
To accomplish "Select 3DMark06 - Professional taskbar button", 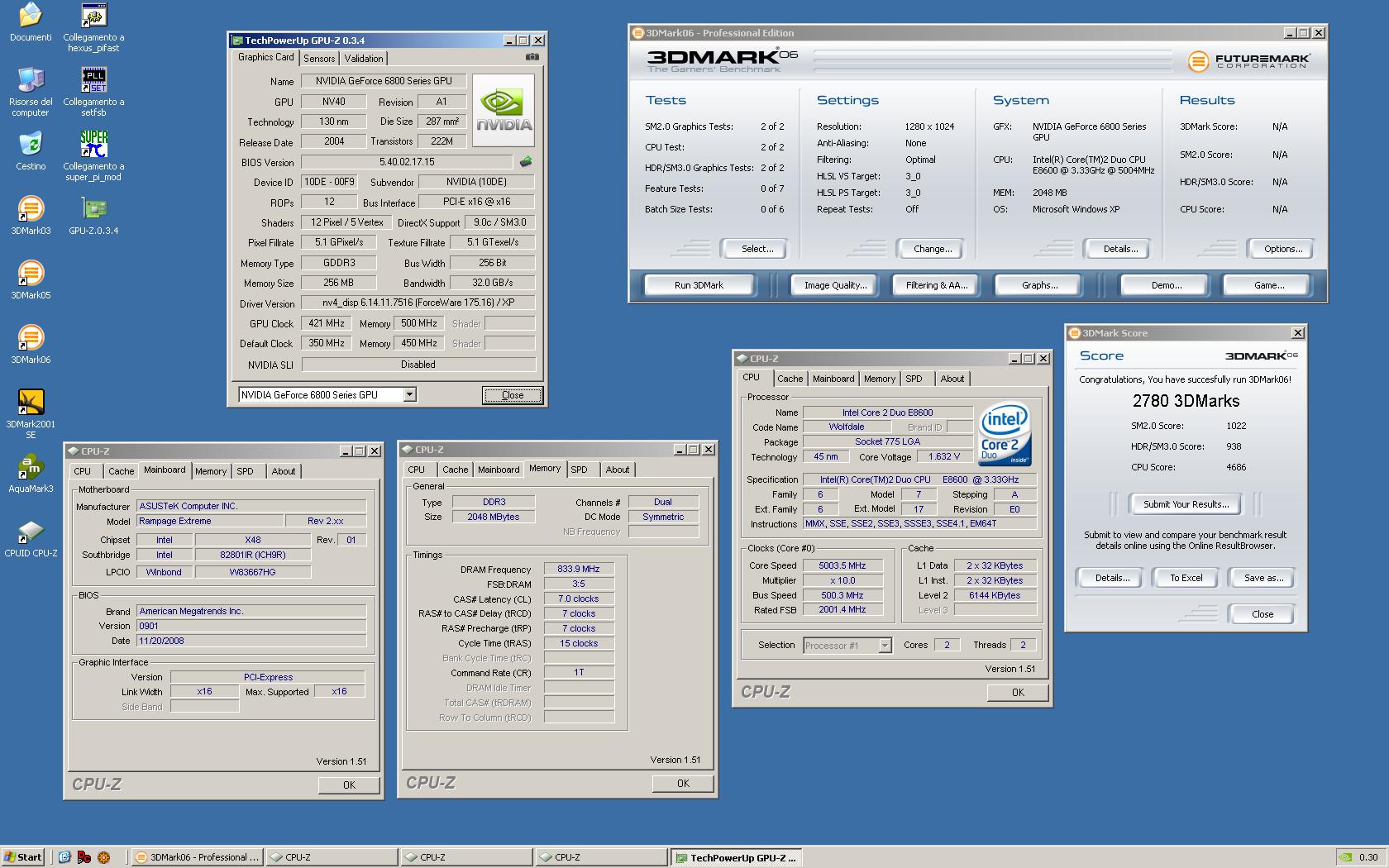I will pyautogui.click(x=198, y=857).
